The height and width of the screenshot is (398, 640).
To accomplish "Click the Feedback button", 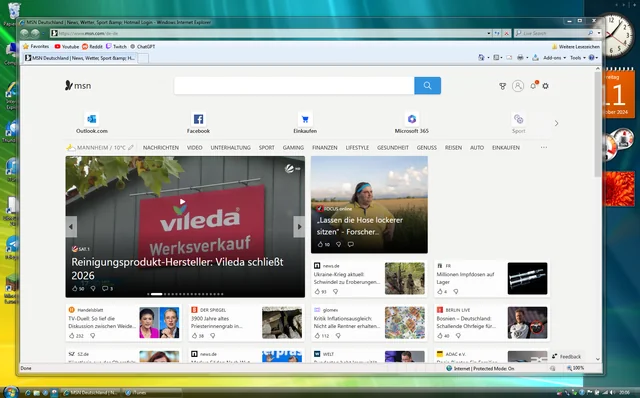I will pos(567,356).
